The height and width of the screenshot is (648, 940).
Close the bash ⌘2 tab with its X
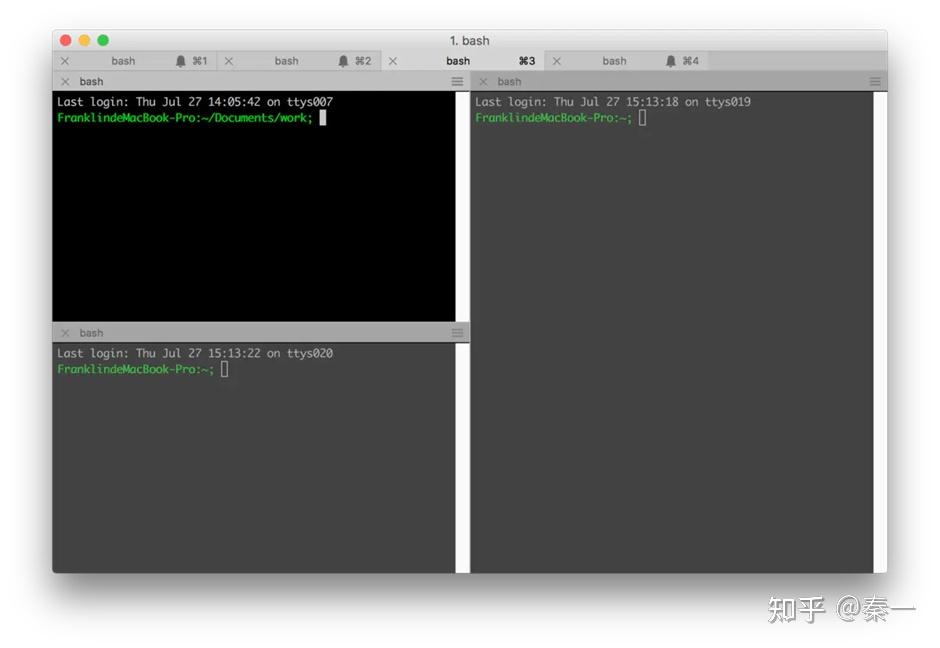228,60
